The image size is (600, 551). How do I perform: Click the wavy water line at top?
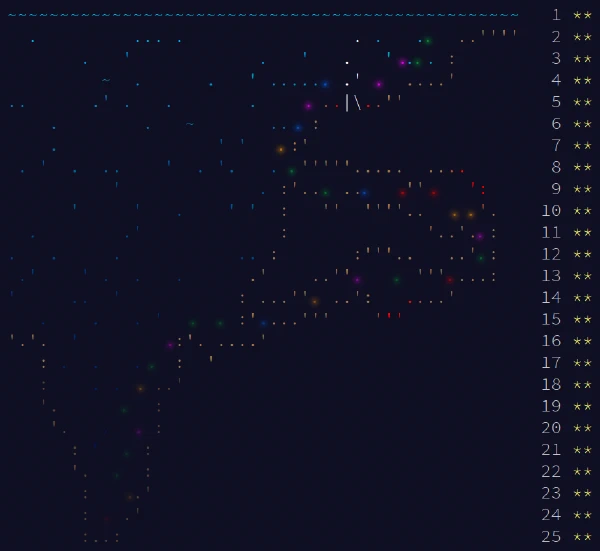click(x=262, y=15)
